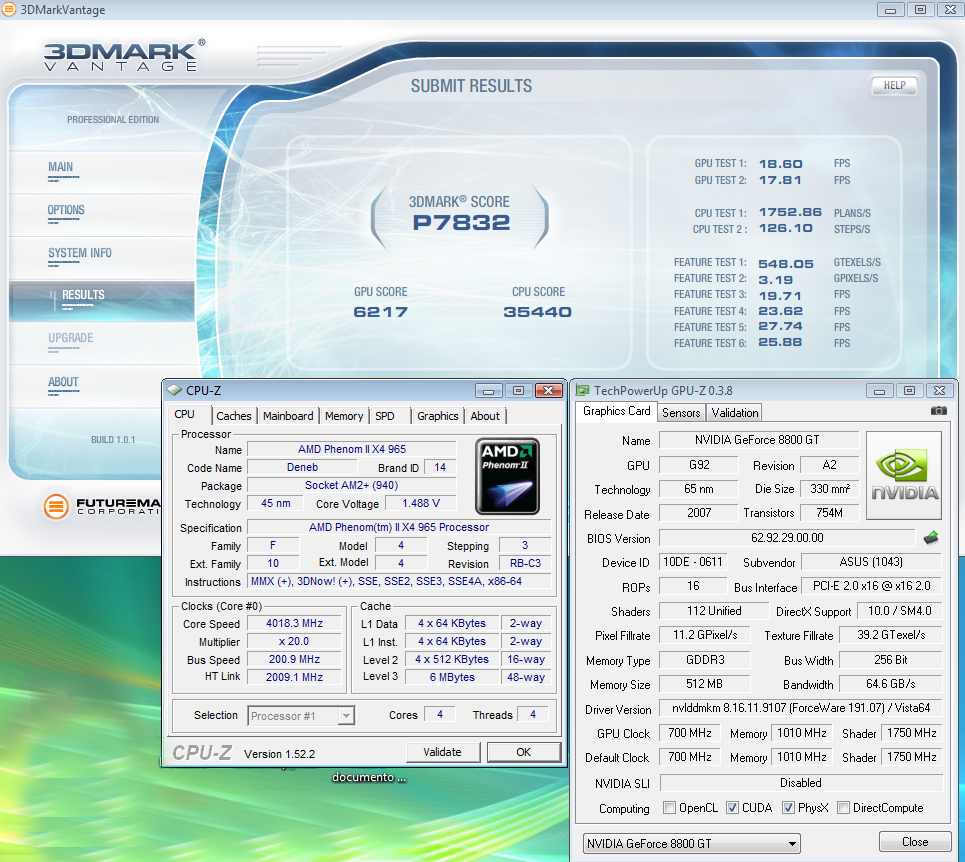The height and width of the screenshot is (862, 965).
Task: Maximize the 3DMark Vantage window
Action: [920, 10]
